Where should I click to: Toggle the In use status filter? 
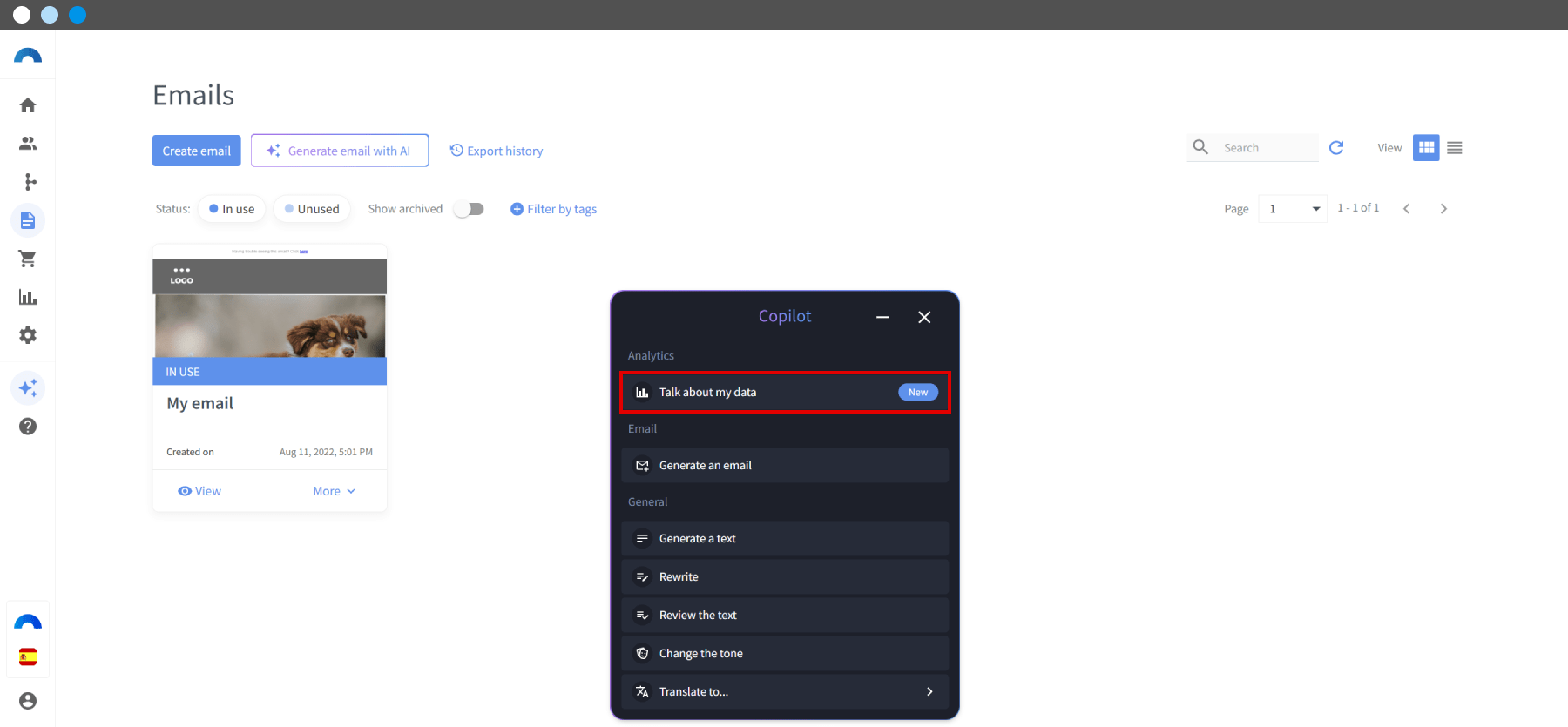(232, 209)
